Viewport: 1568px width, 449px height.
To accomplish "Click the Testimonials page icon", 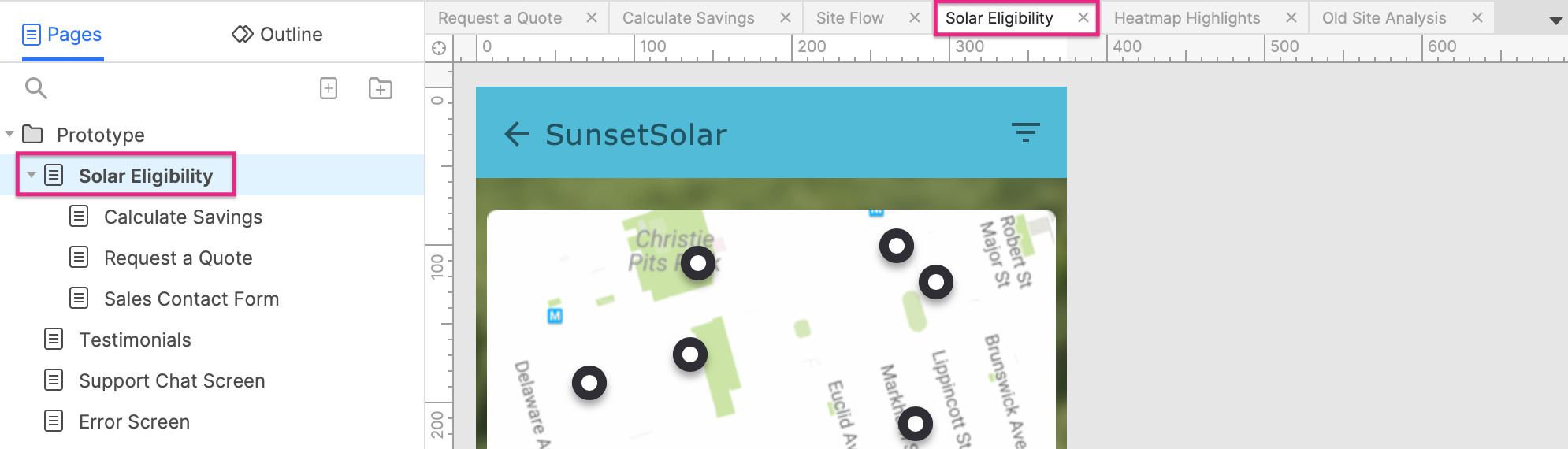I will click(54, 340).
